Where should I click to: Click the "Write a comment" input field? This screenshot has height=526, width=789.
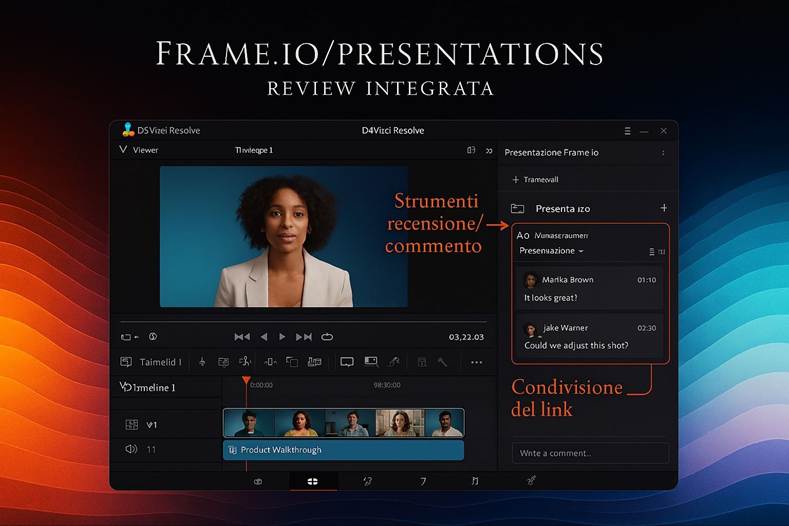590,453
